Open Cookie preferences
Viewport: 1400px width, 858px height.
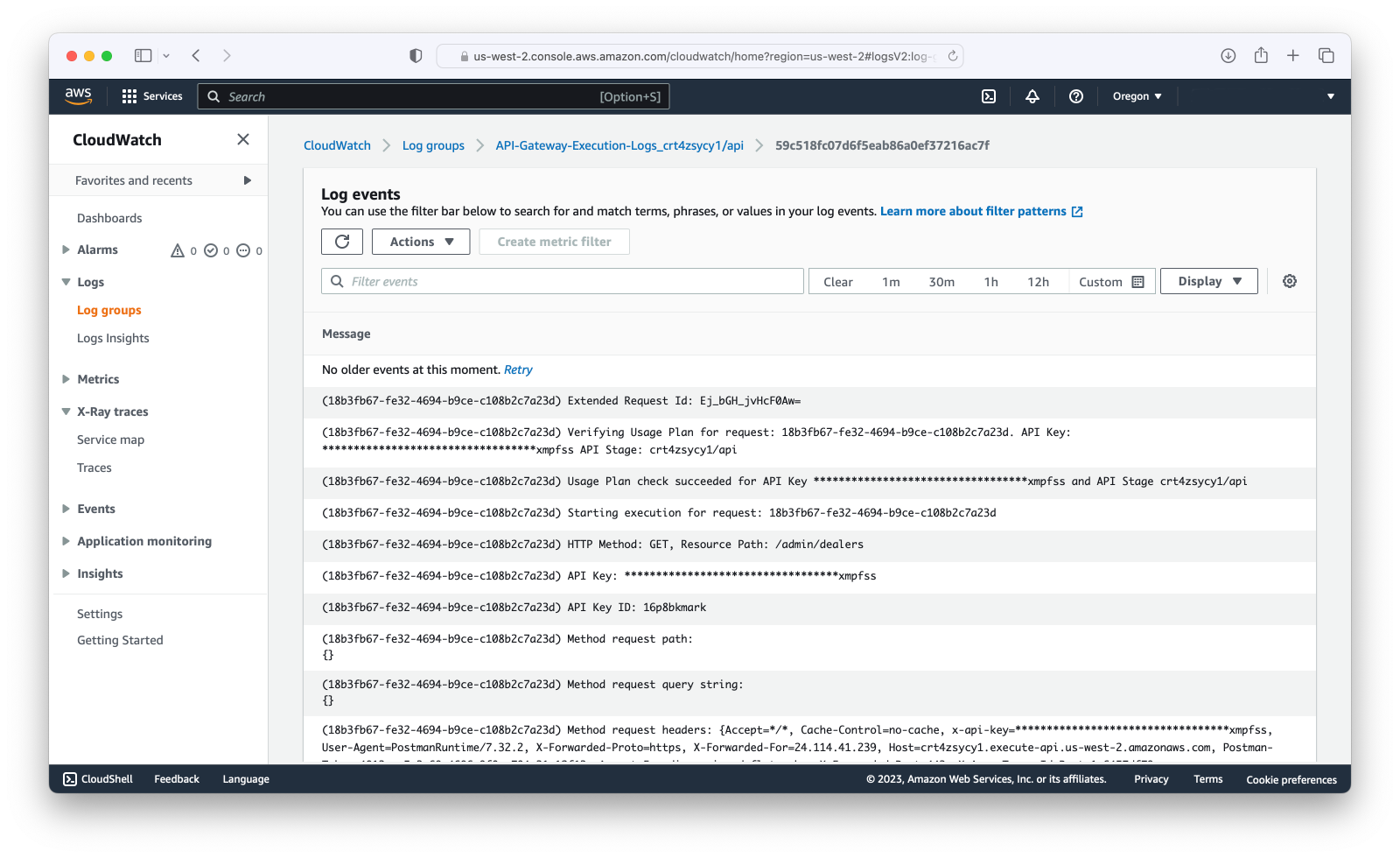pos(1291,779)
